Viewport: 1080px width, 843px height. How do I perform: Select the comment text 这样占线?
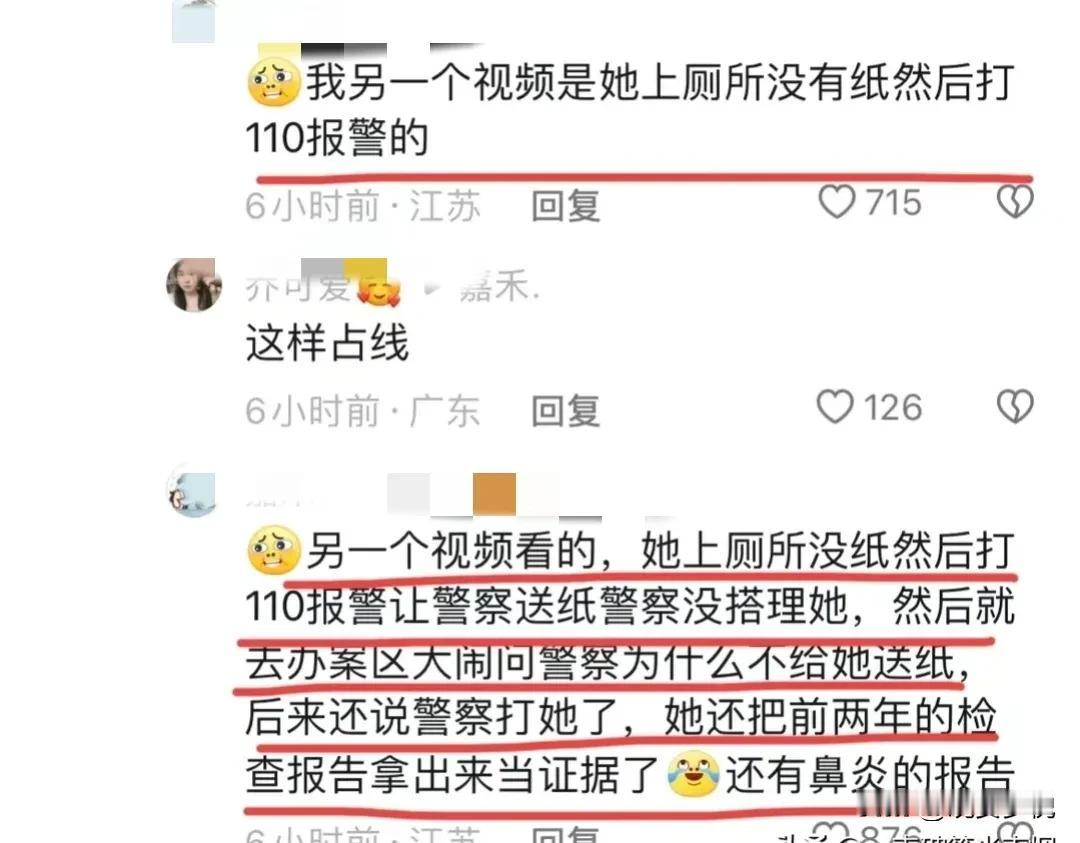(x=327, y=342)
